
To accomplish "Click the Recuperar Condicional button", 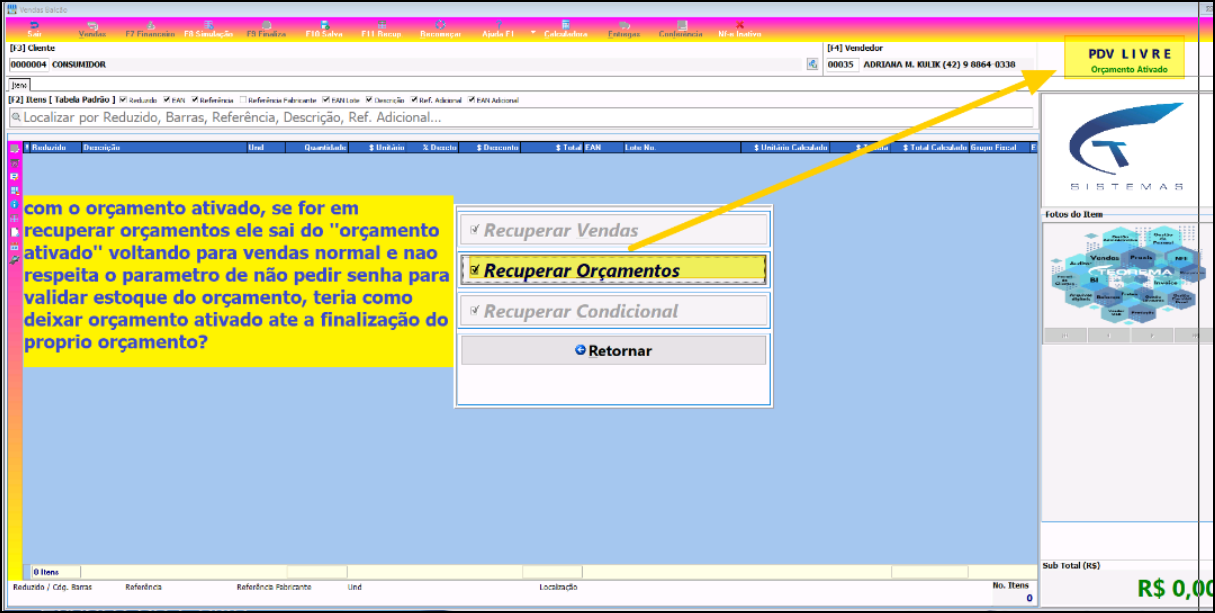I will [x=614, y=311].
